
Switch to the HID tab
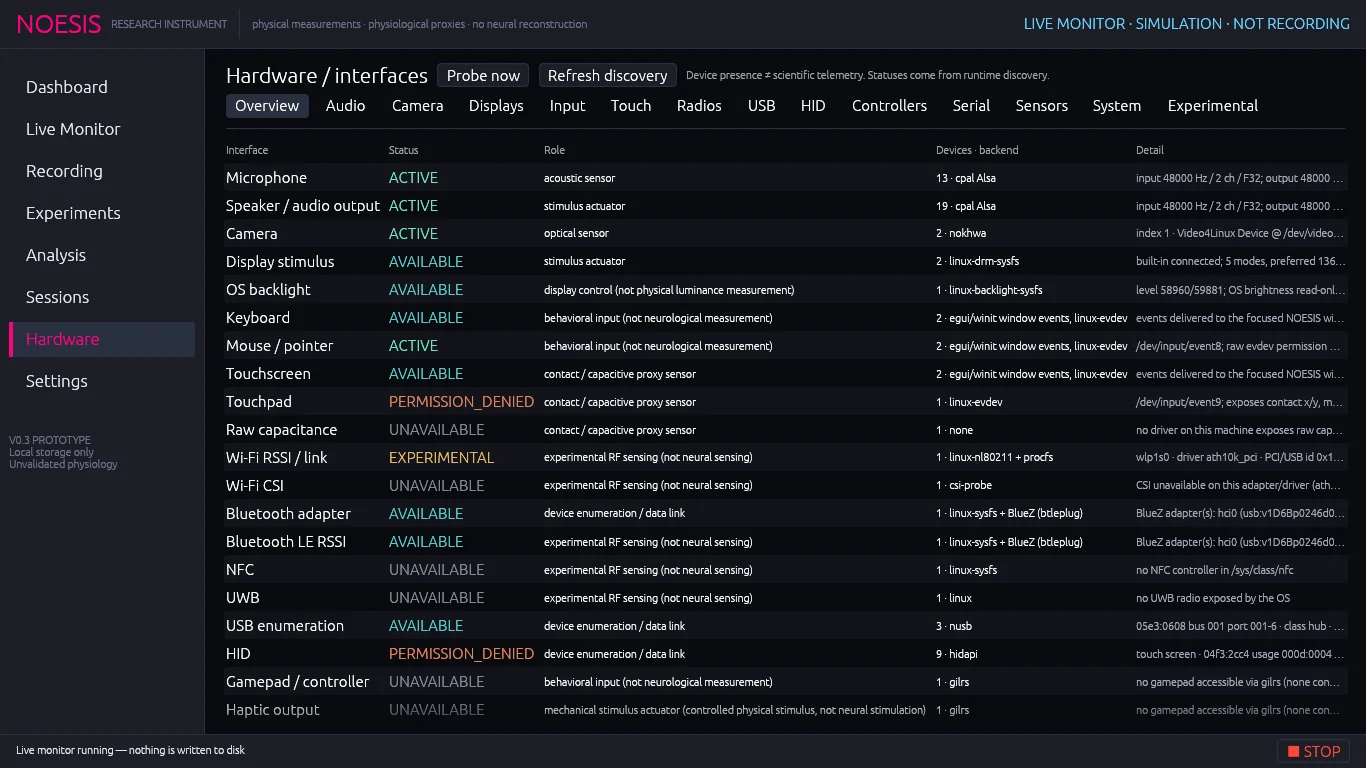tap(813, 105)
